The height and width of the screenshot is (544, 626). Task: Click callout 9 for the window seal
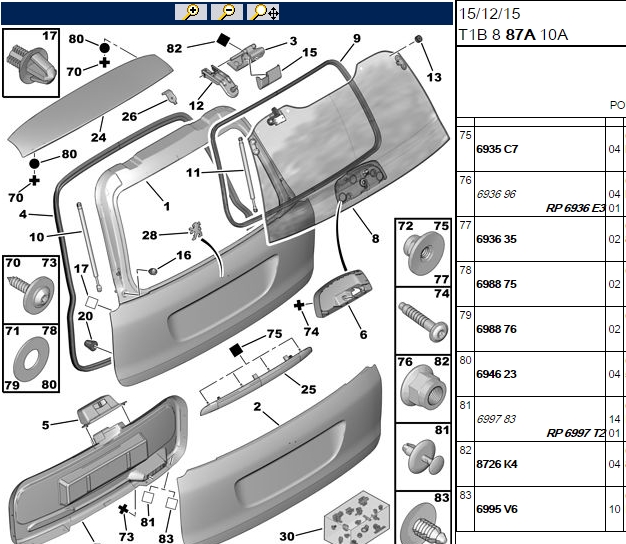357,38
